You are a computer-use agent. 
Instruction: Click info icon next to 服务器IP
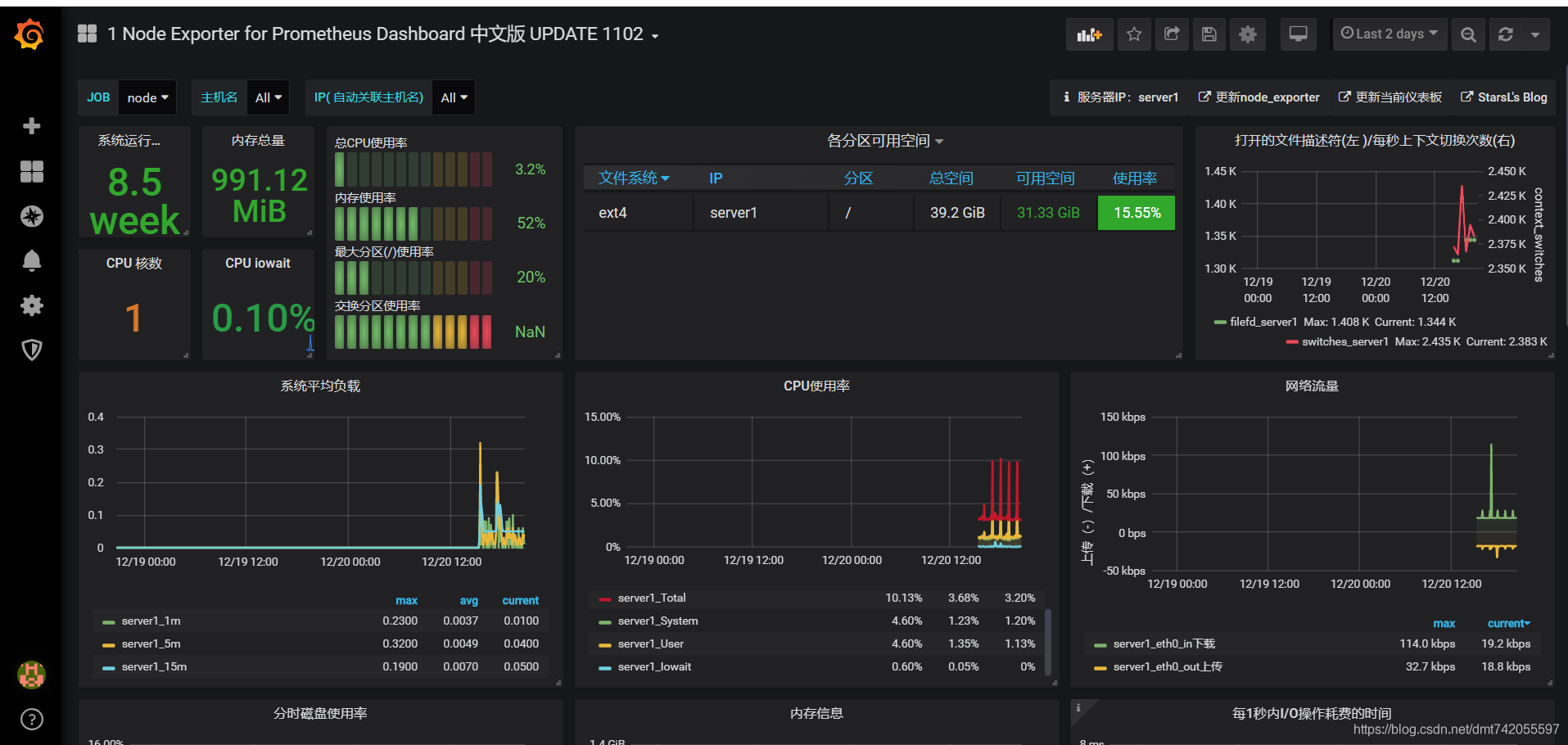coord(1066,97)
